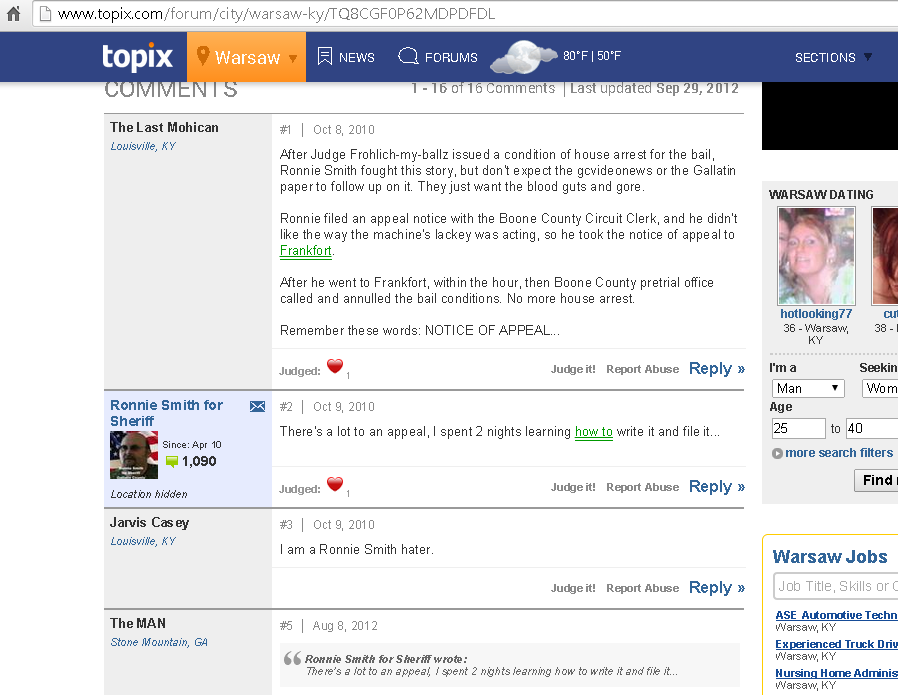
Task: Reply to Jarvis Casey's comment #3
Action: pyautogui.click(x=716, y=587)
